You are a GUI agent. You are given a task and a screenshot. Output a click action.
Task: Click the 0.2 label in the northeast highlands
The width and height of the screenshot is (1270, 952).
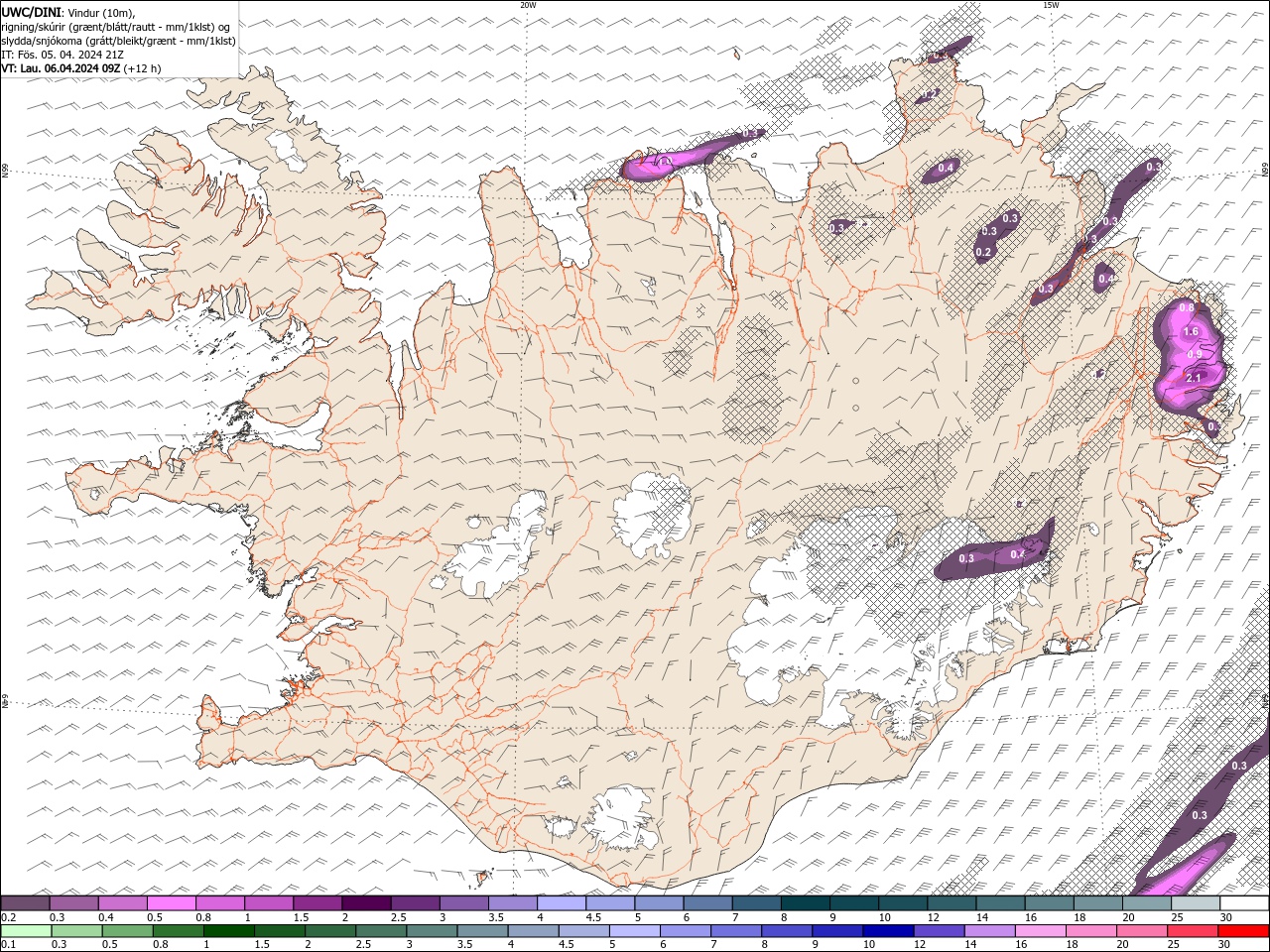(x=983, y=252)
